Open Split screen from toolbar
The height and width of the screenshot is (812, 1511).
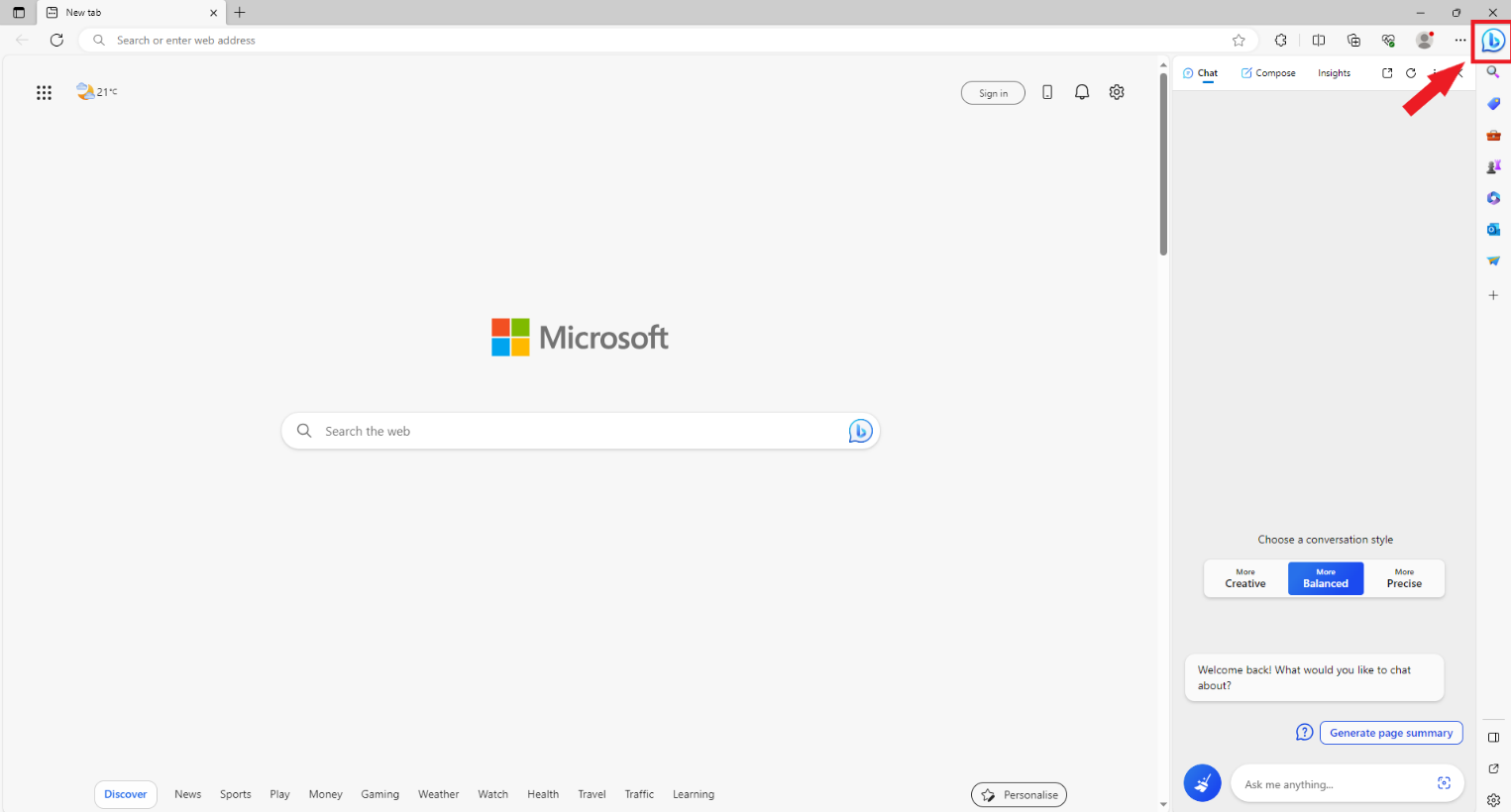1319,41
